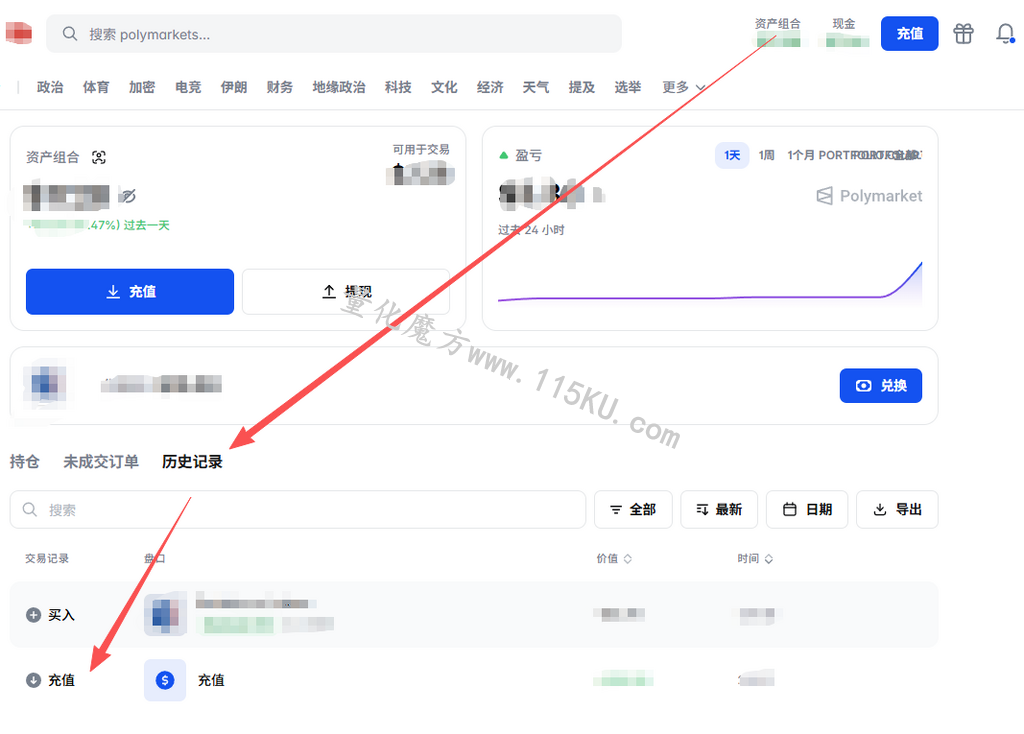Click the 导出 export button
The width and height of the screenshot is (1024, 734).
[x=897, y=509]
